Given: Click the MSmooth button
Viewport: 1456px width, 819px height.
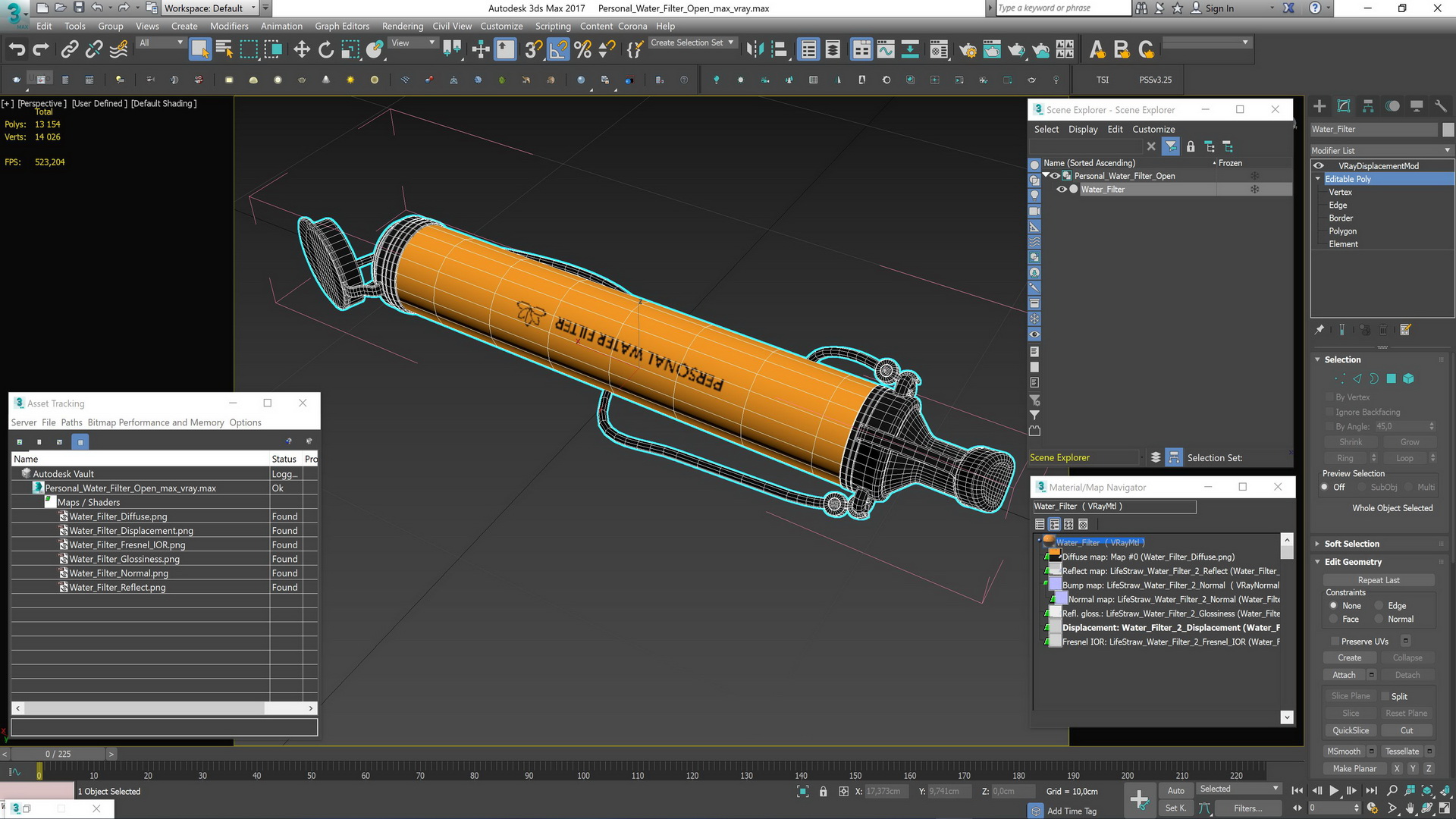Looking at the screenshot, I should click(1344, 752).
